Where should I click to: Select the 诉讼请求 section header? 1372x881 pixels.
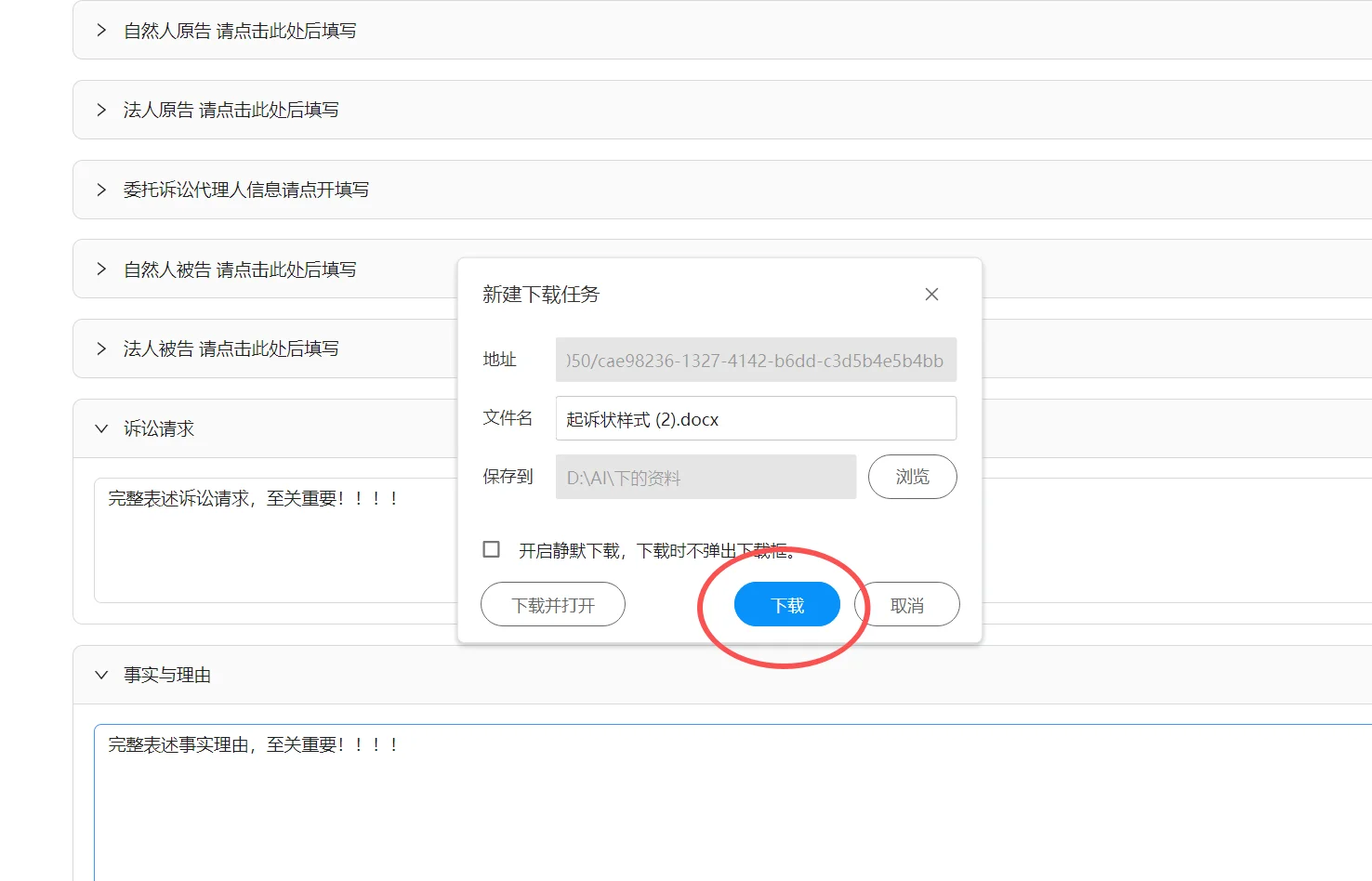(158, 428)
